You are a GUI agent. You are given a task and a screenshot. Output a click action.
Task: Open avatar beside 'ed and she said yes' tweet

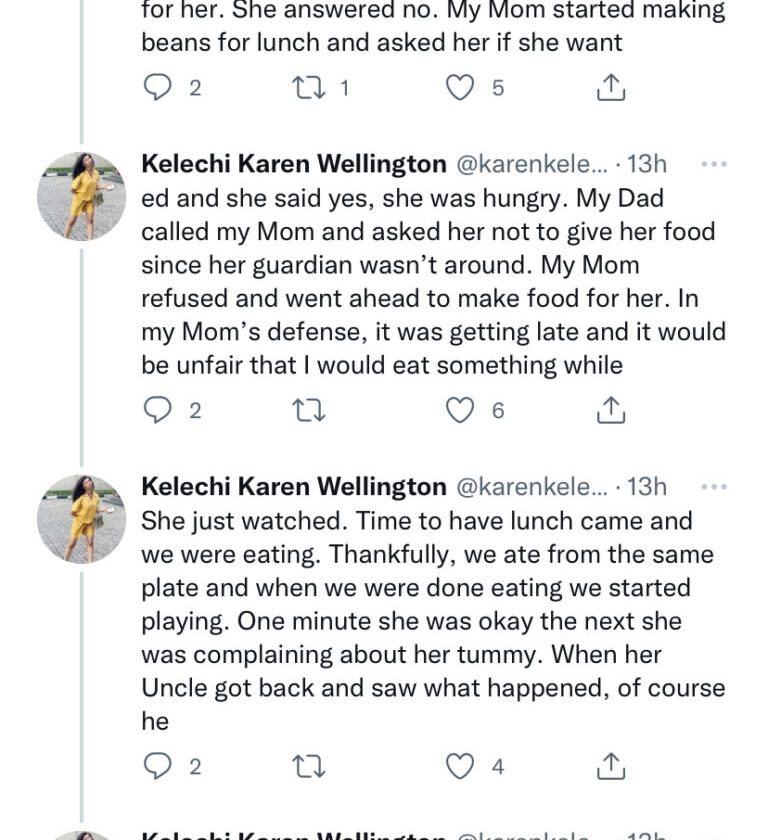(x=81, y=197)
